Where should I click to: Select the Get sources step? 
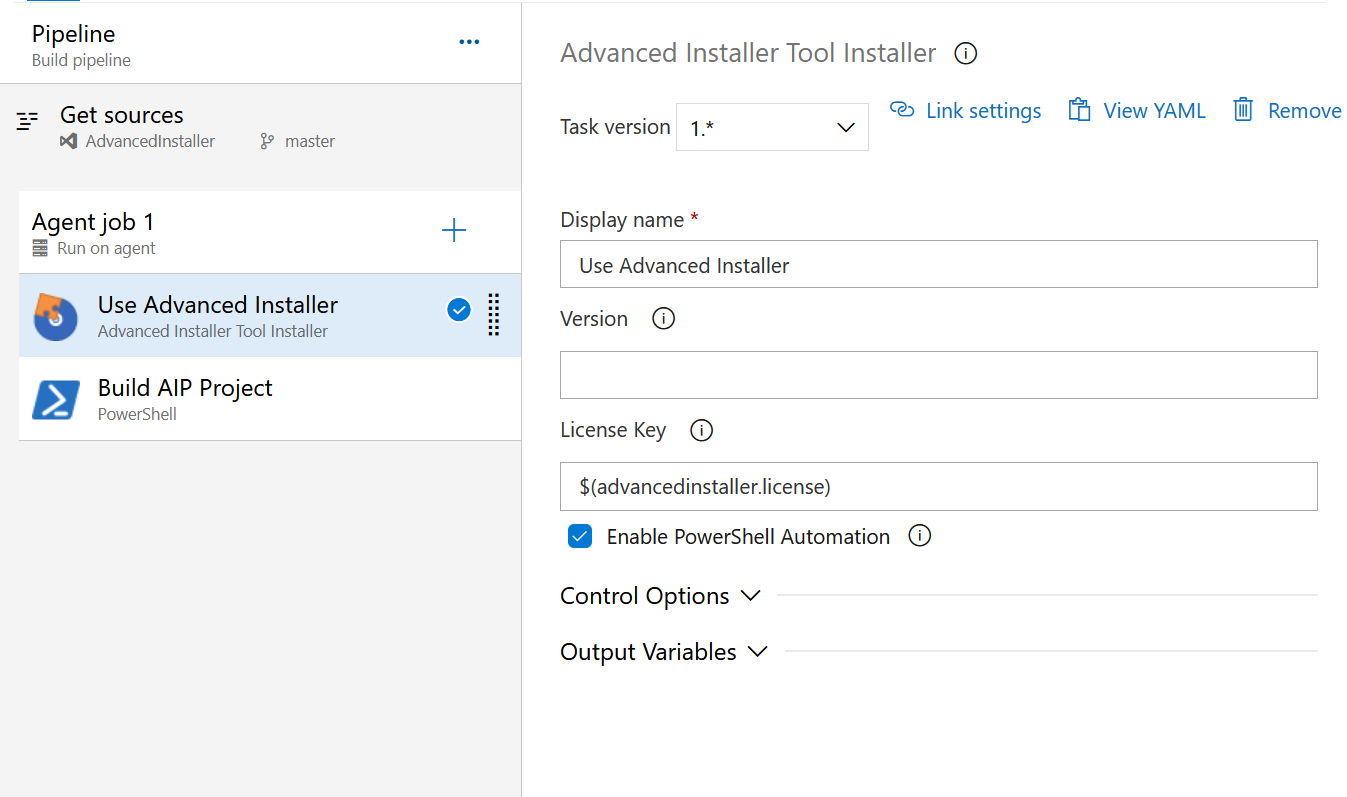pyautogui.click(x=260, y=127)
